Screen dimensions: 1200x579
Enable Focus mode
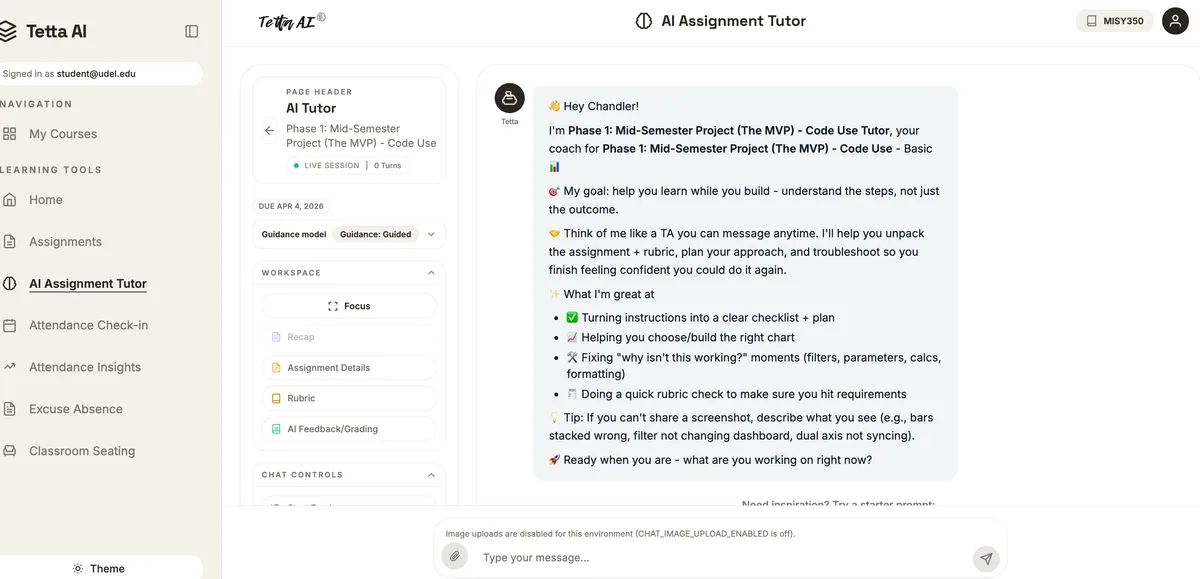click(x=349, y=306)
